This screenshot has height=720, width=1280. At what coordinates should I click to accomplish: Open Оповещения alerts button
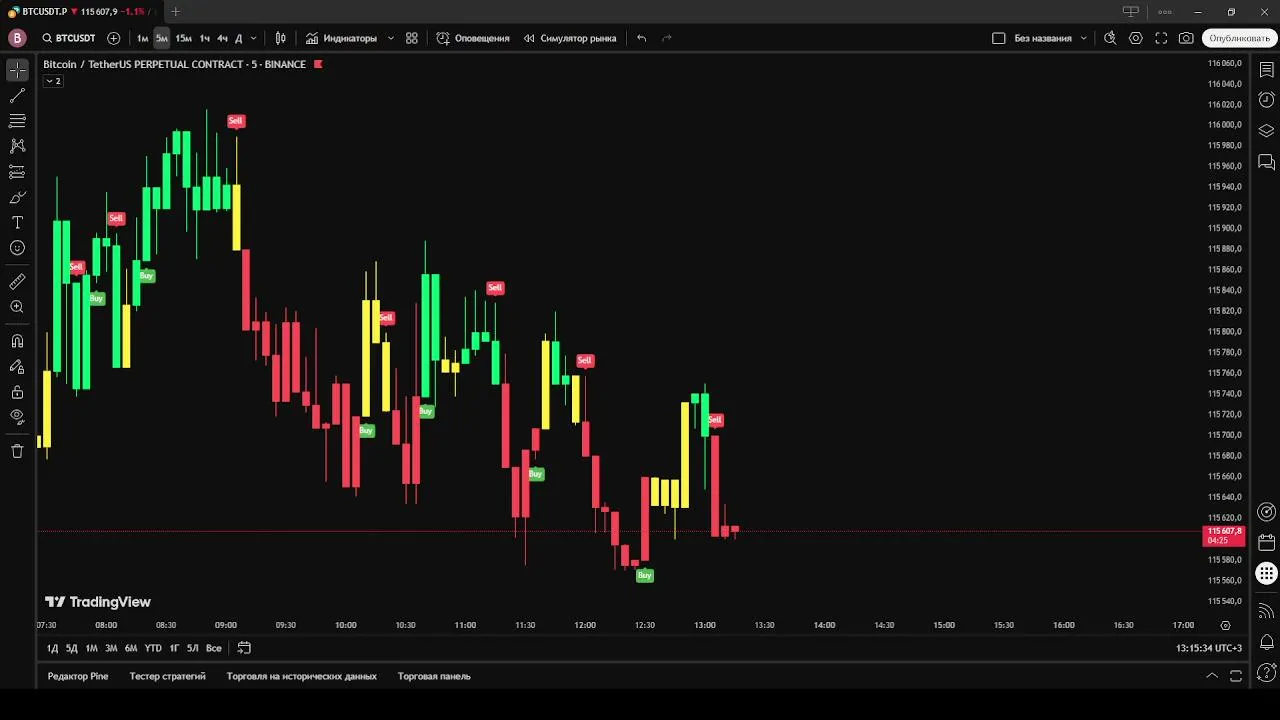(473, 38)
